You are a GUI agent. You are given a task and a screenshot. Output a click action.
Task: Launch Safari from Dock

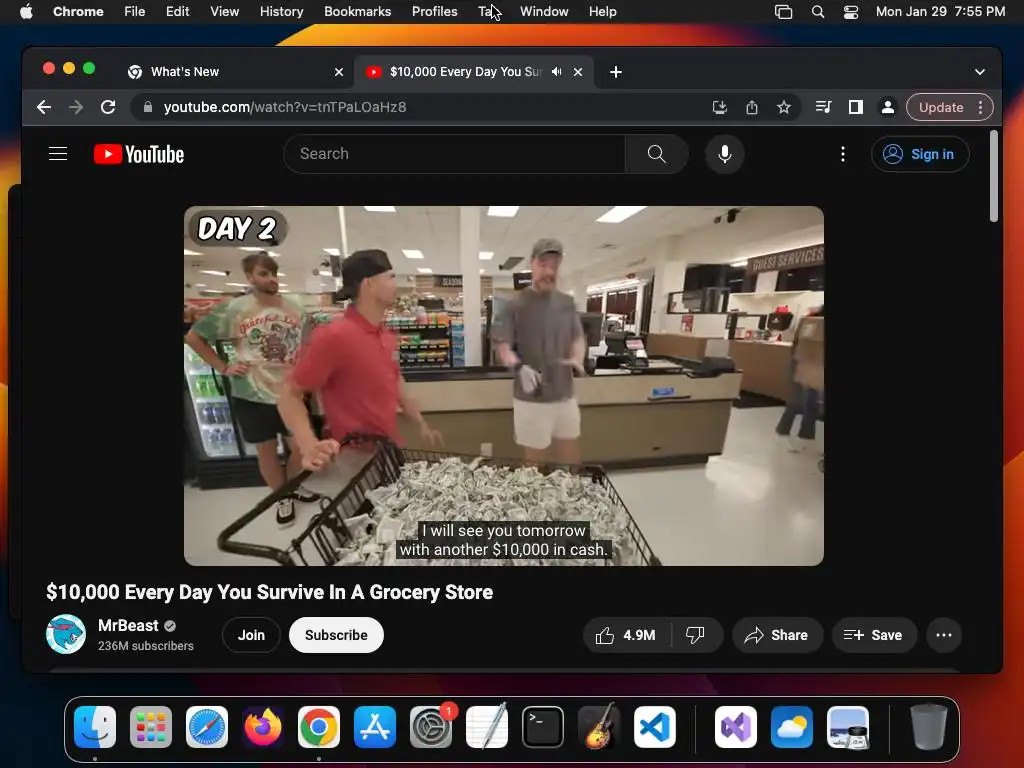207,727
